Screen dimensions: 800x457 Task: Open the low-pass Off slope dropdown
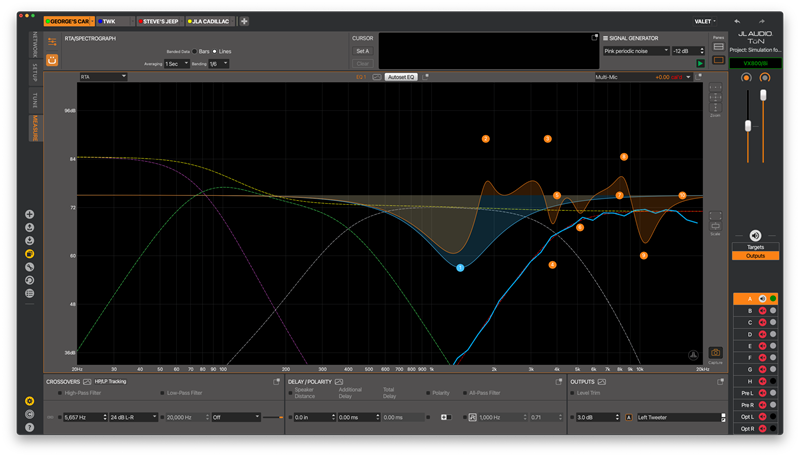coord(236,417)
